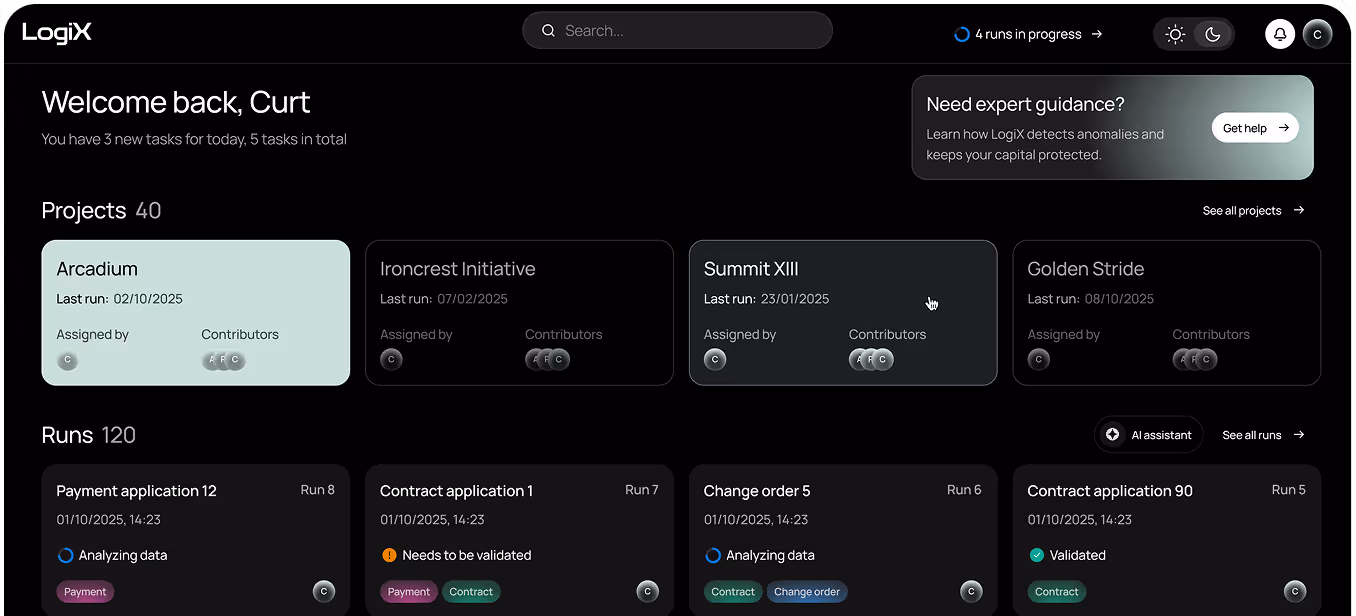Expand the contributors avatar group on Arcadium
This screenshot has height=616, width=1356.
click(222, 359)
